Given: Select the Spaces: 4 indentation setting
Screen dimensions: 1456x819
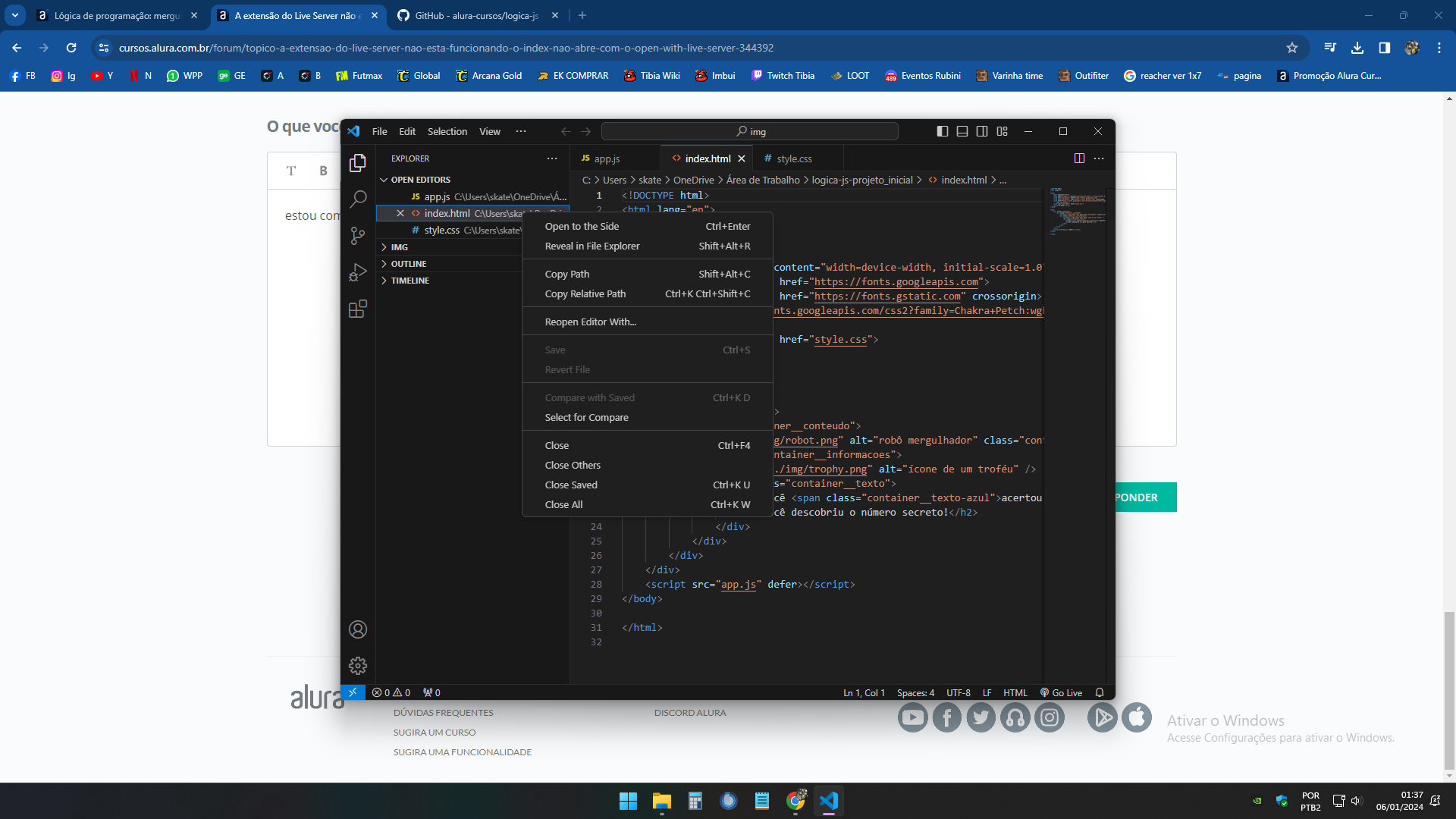Looking at the screenshot, I should pyautogui.click(x=915, y=692).
